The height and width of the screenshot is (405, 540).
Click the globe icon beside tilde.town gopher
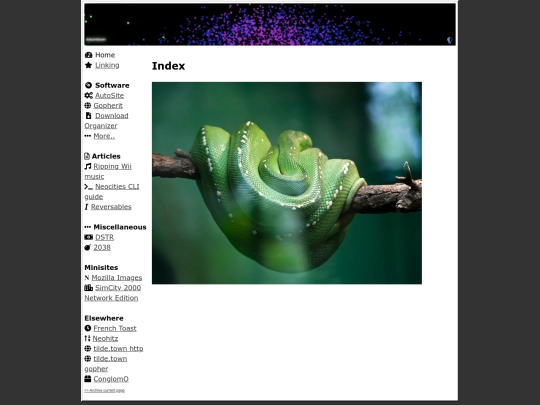(88, 359)
